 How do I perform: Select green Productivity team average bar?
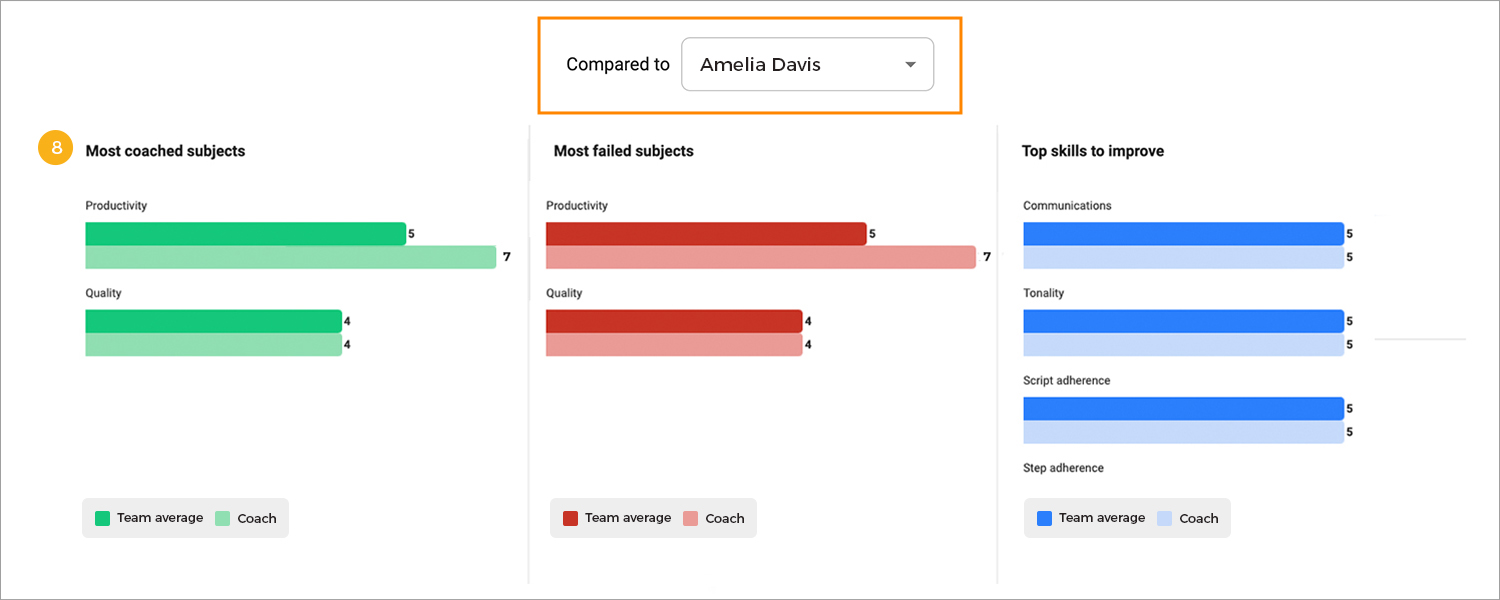coord(245,233)
